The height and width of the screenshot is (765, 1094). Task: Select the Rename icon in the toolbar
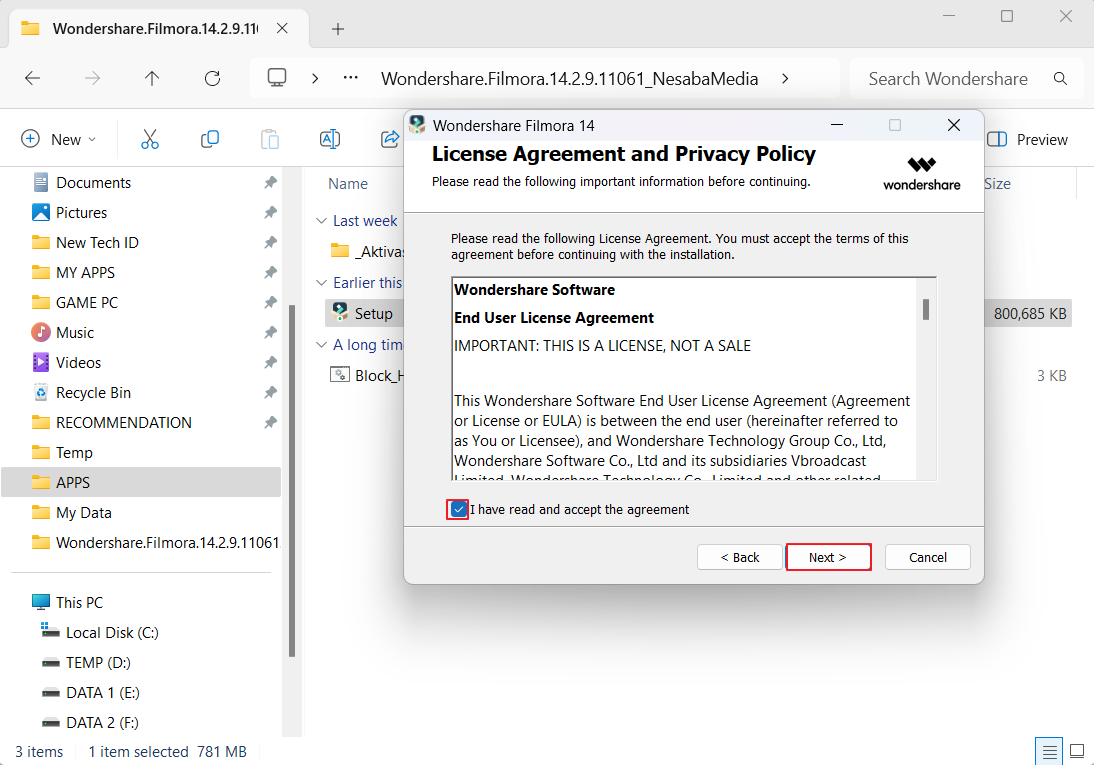(330, 139)
